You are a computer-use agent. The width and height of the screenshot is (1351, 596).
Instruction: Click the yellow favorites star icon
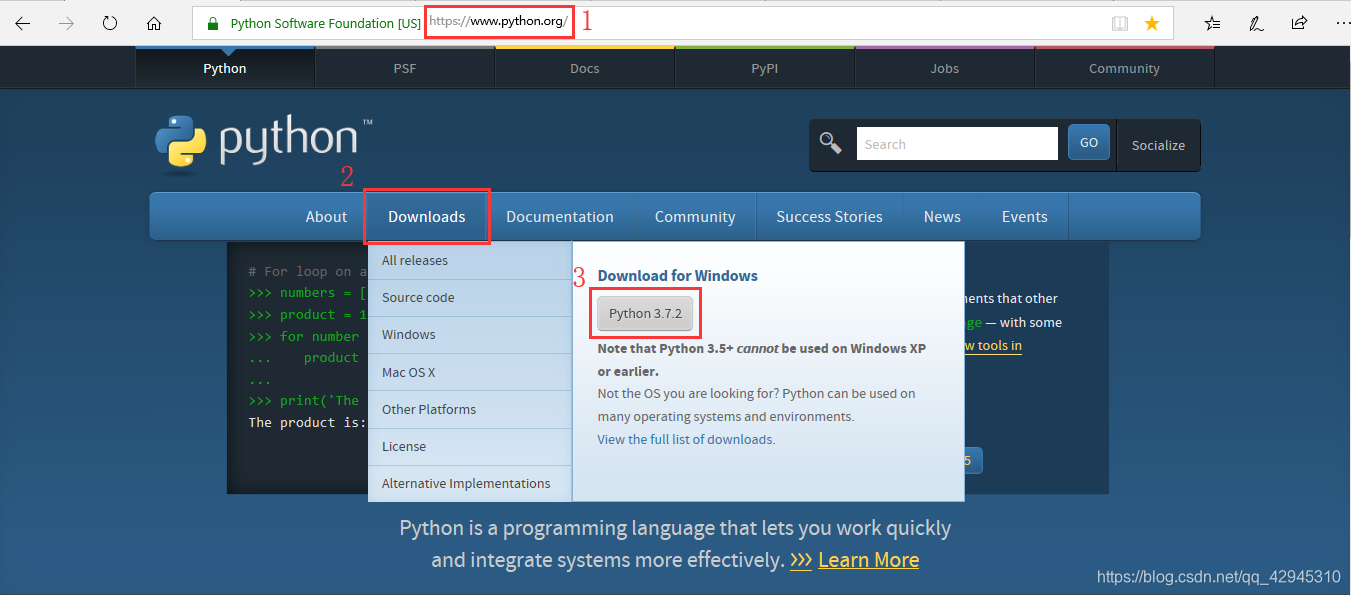coord(1152,23)
